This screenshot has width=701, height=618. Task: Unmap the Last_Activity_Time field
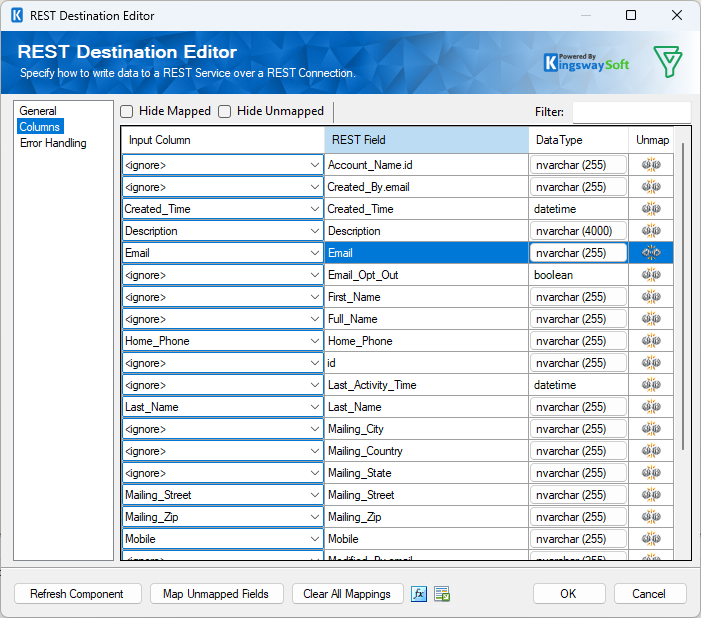[651, 385]
